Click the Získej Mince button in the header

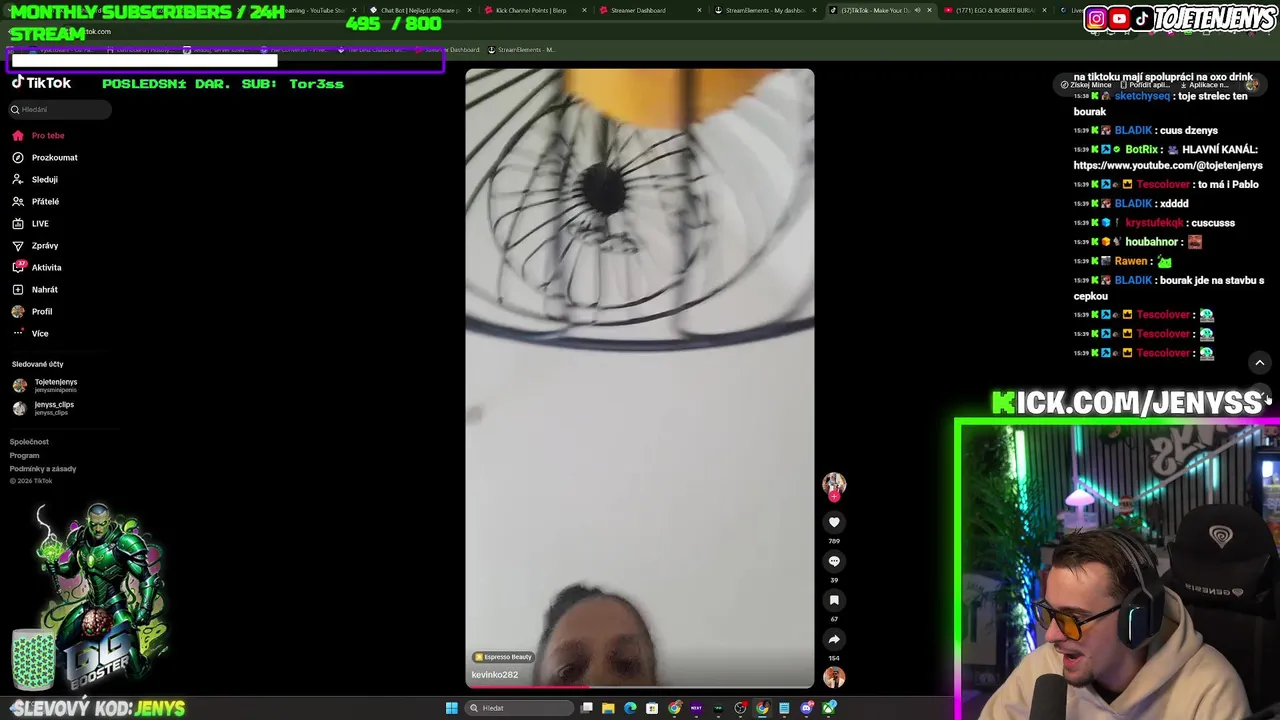click(x=1087, y=85)
